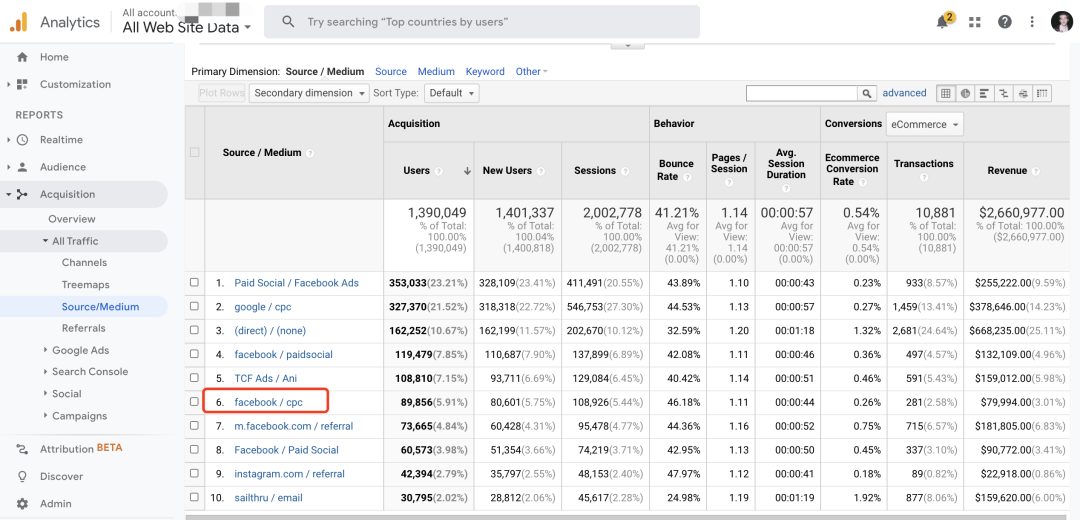
Task: Click help icon beside Sessions header
Action: (625, 171)
